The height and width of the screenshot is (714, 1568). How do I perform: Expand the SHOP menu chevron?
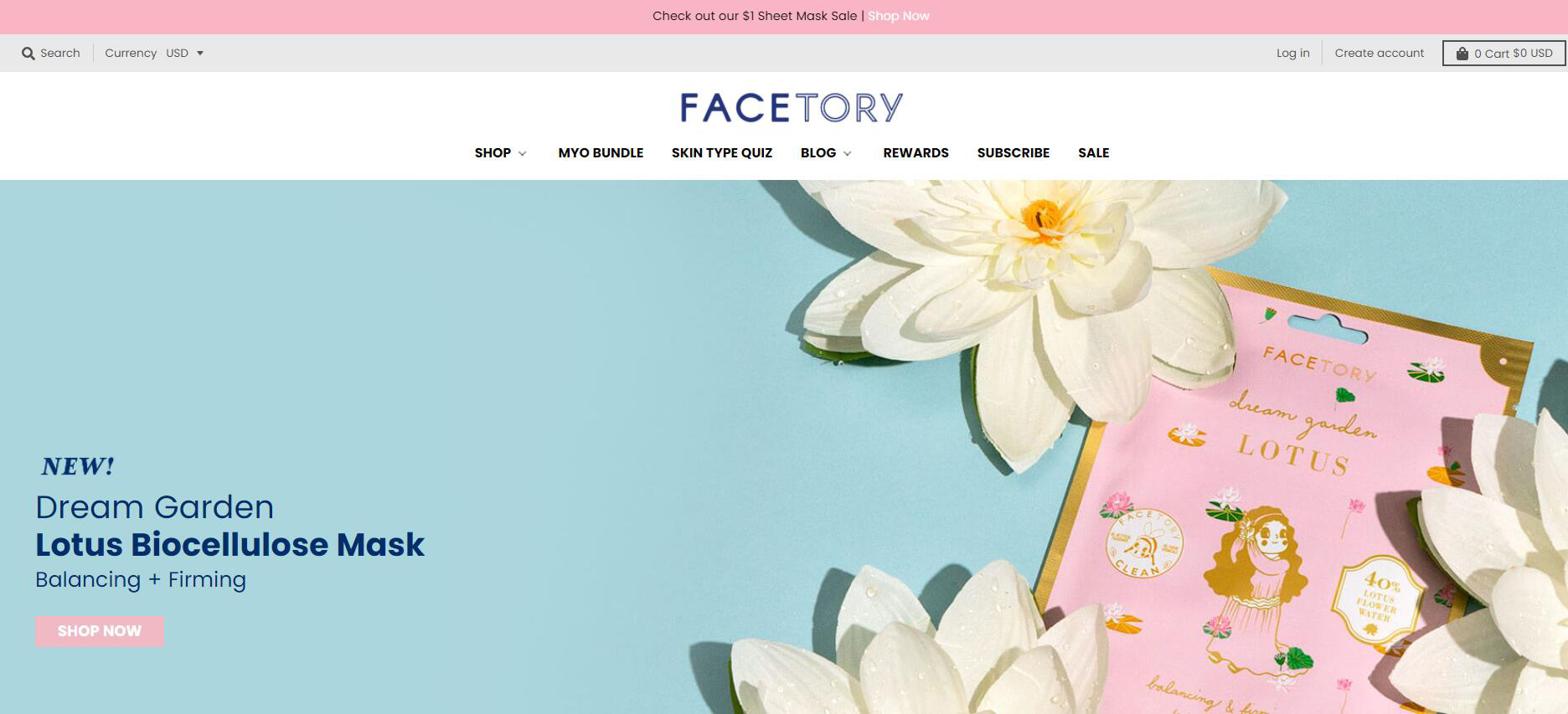[x=522, y=153]
